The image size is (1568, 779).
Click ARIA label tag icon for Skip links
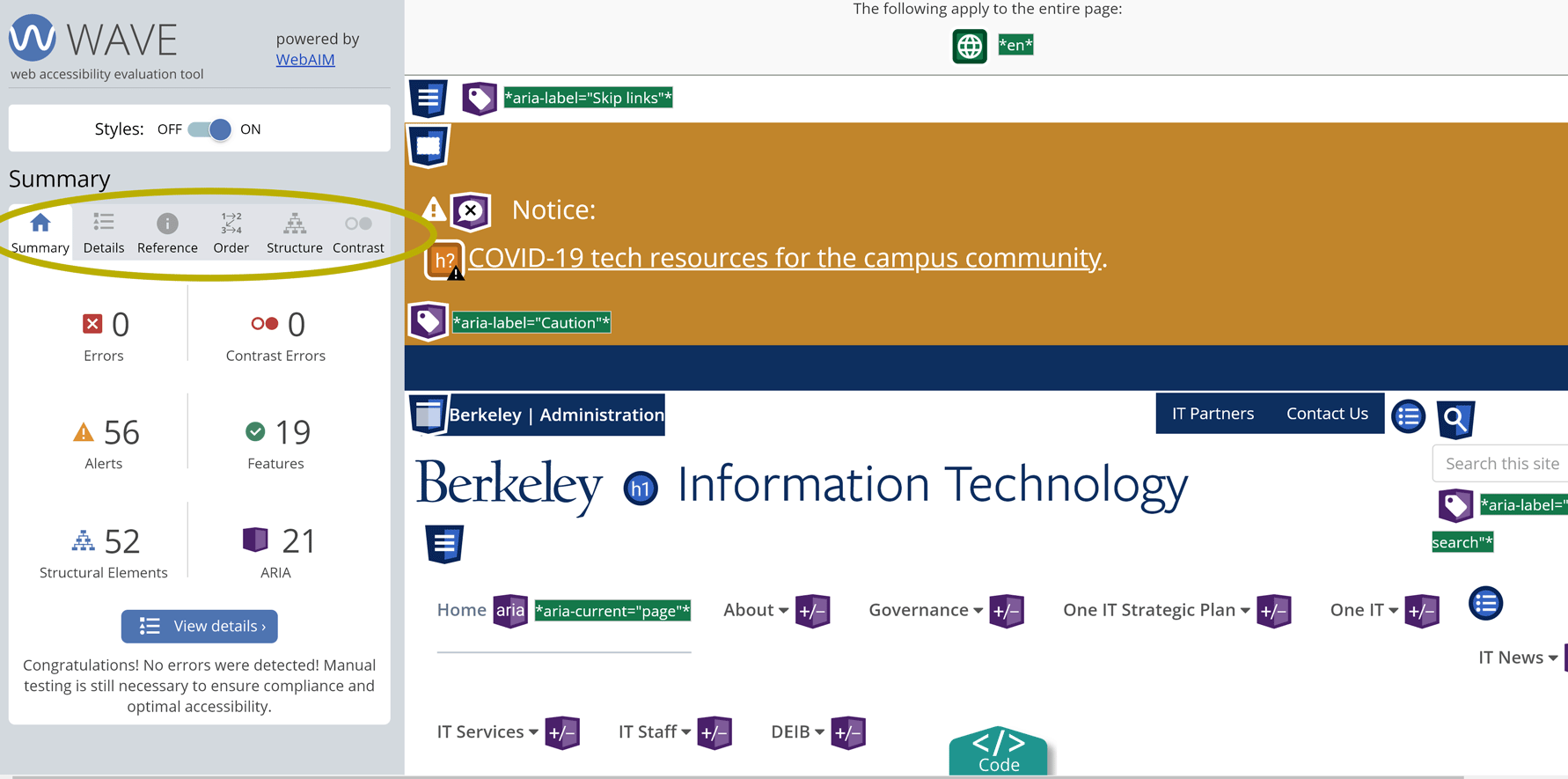480,98
